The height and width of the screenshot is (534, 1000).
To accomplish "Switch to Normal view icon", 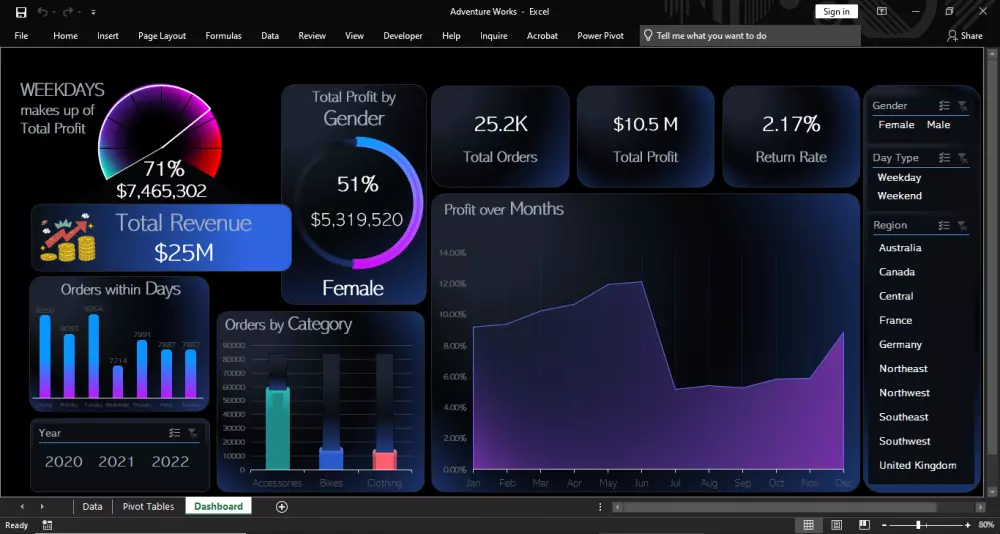I will pyautogui.click(x=809, y=525).
